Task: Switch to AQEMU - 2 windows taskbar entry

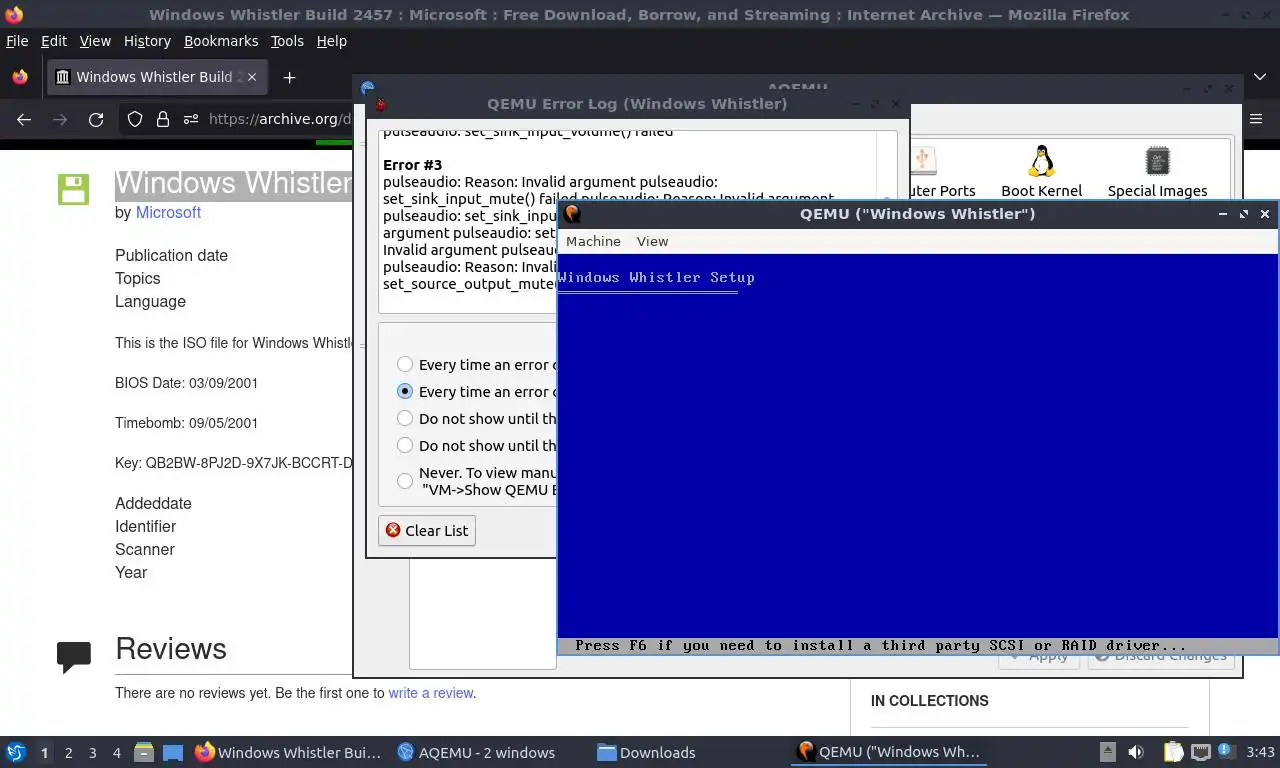Action: [476, 752]
